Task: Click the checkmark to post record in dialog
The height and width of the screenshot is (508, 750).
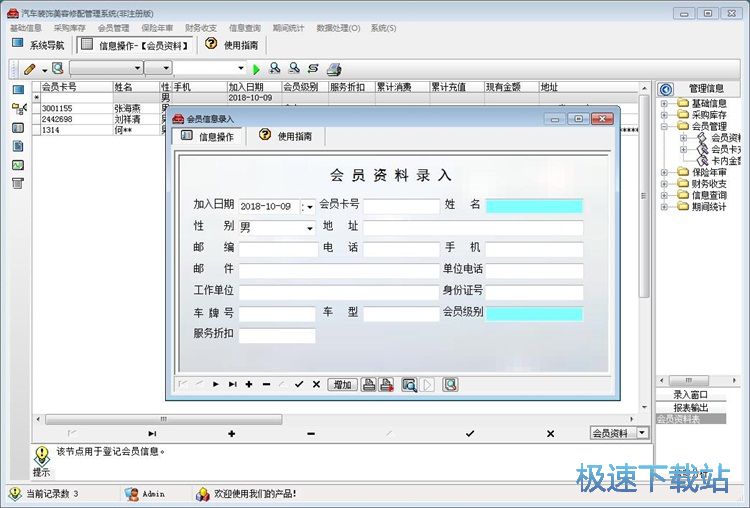Action: (299, 385)
